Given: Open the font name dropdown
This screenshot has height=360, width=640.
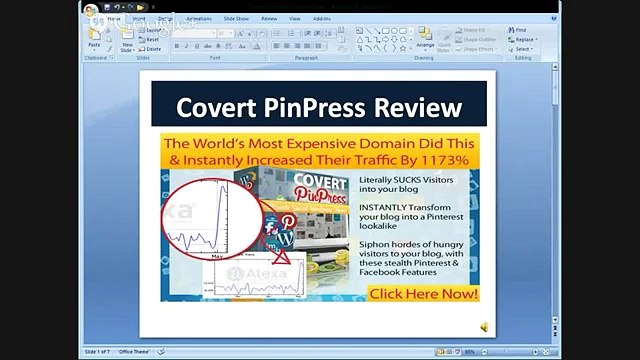Looking at the screenshot, I should pos(213,33).
